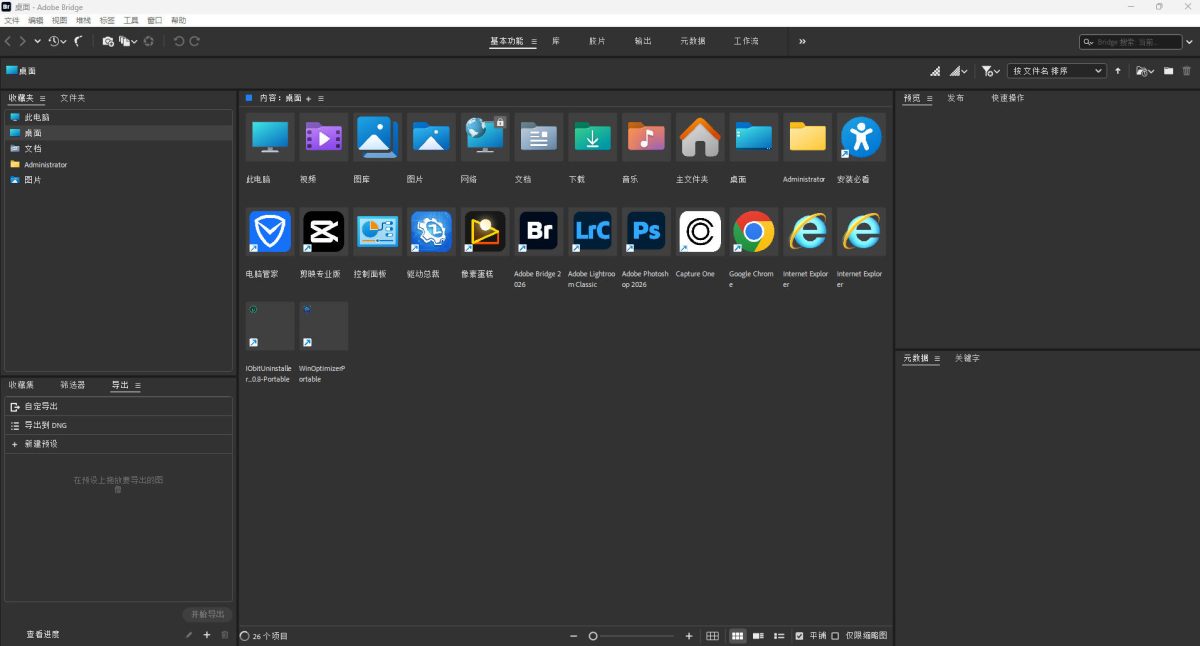This screenshot has height=646, width=1200.
Task: Toggle ascending sort order arrow
Action: click(1118, 71)
